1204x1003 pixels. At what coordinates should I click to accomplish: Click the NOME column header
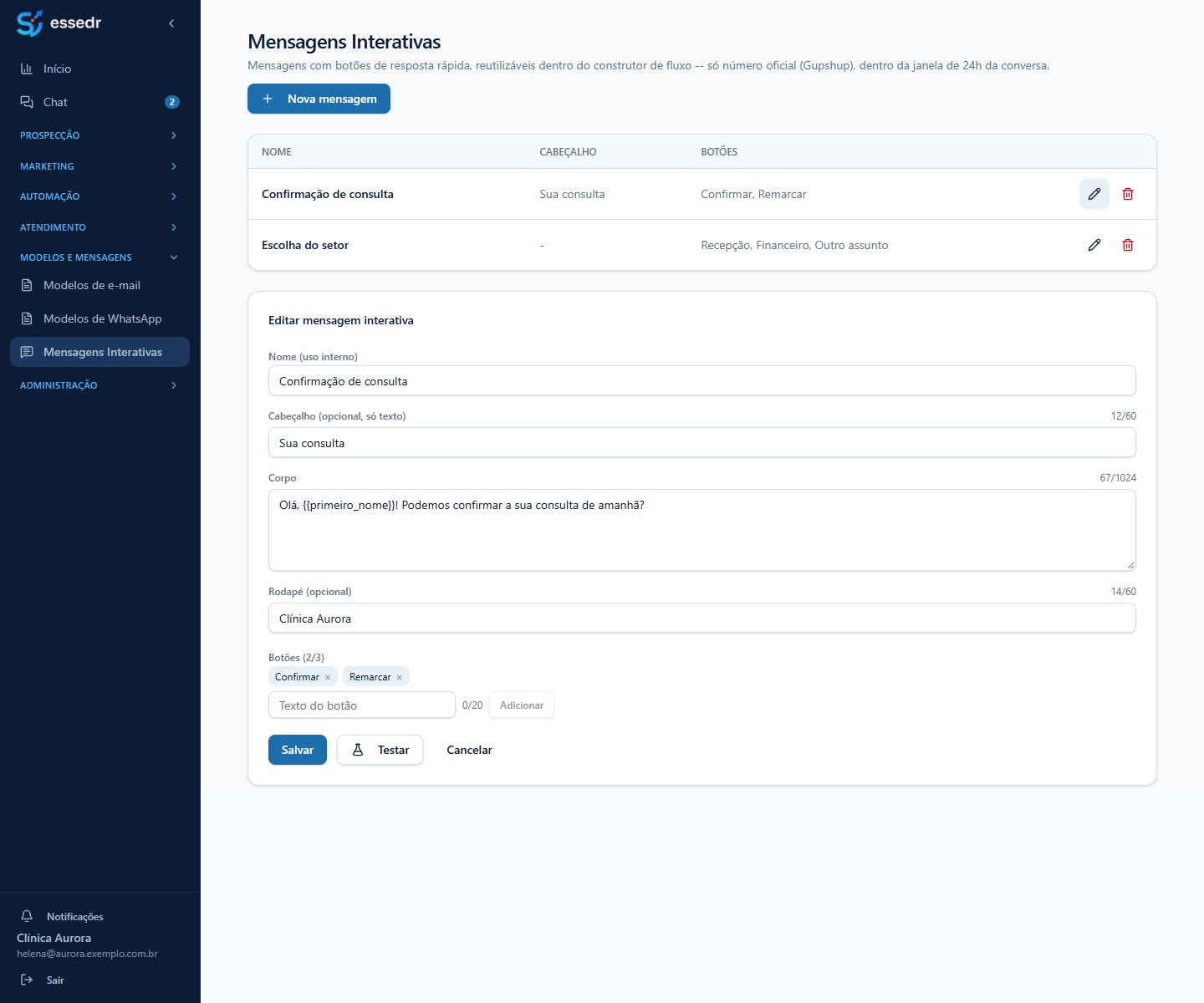(277, 152)
